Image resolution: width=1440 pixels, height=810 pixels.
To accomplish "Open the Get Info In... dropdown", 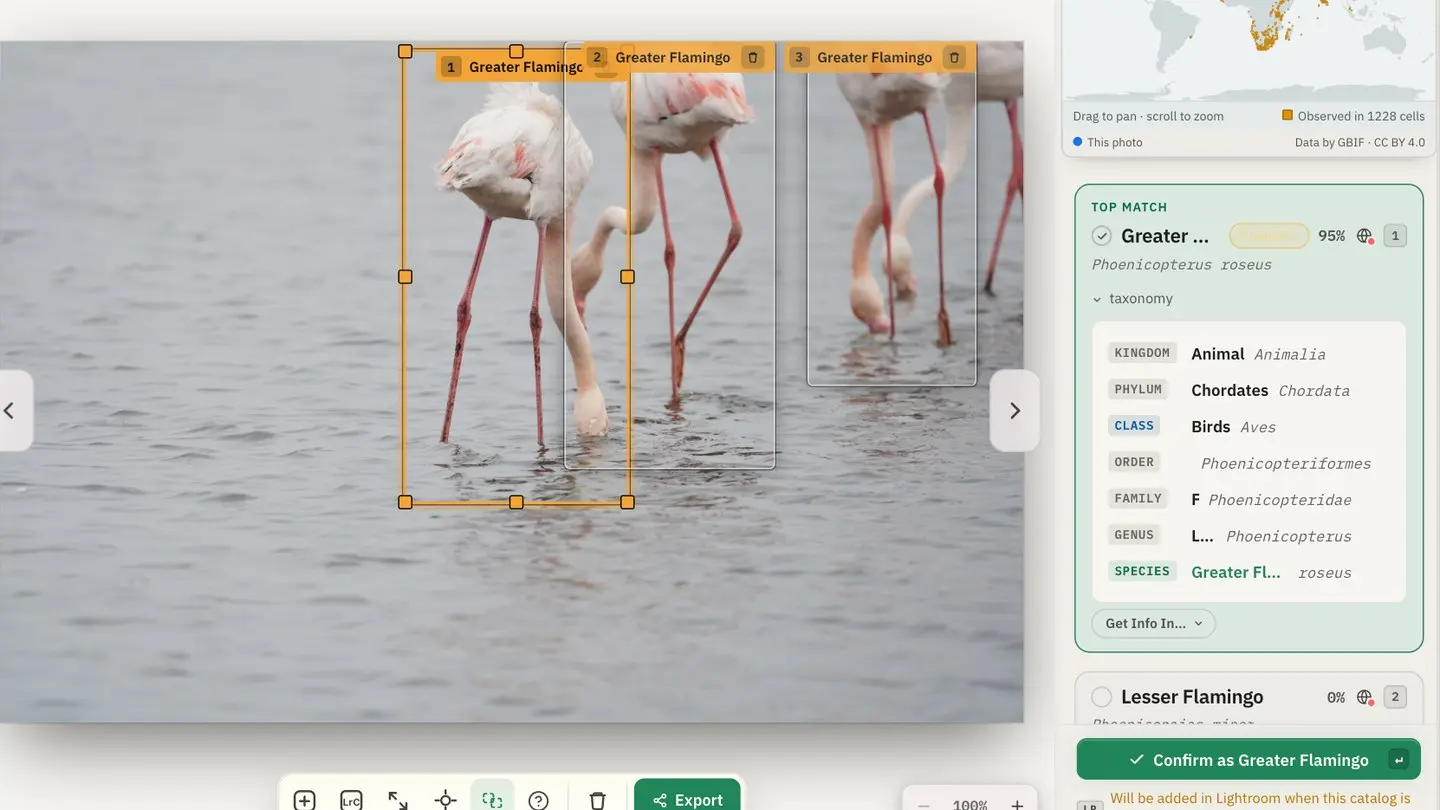I will 1154,624.
